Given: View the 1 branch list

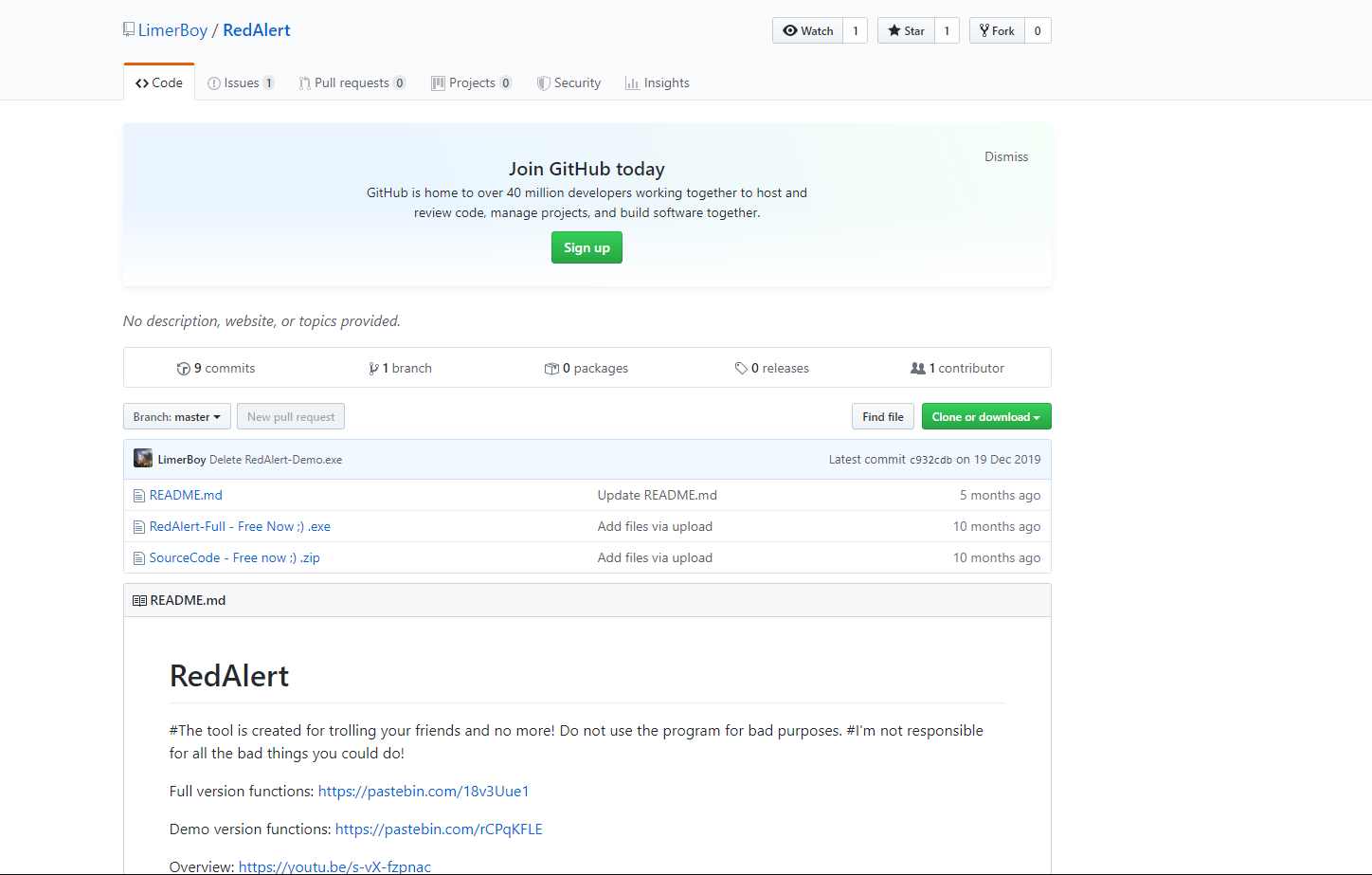Looking at the screenshot, I should click(x=401, y=369).
